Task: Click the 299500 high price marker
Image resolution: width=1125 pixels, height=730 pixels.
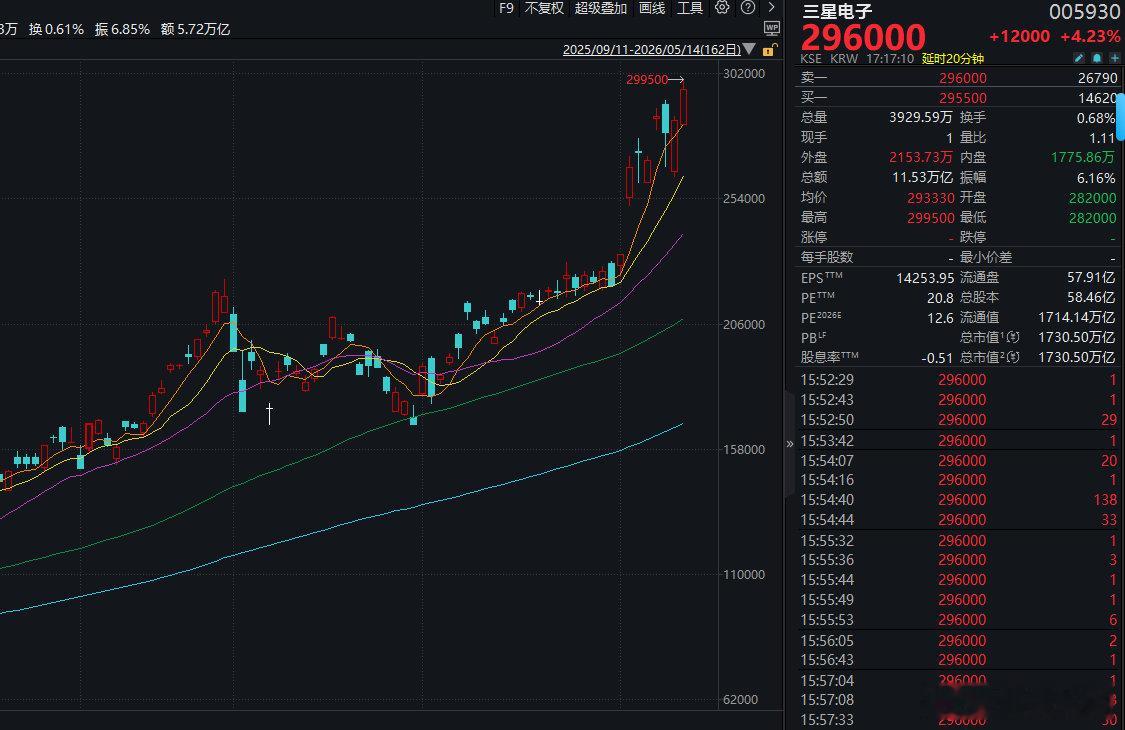Action: click(x=646, y=79)
